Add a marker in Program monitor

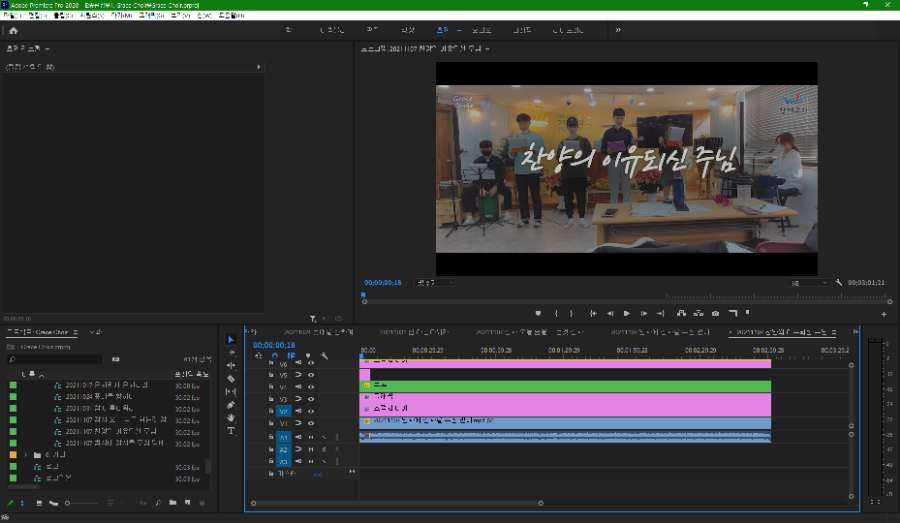[x=538, y=313]
